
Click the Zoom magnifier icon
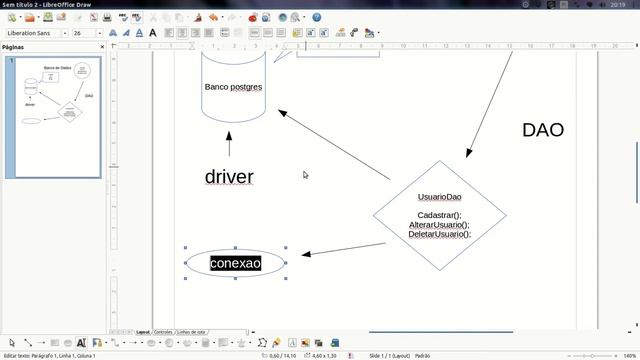tap(295, 17)
